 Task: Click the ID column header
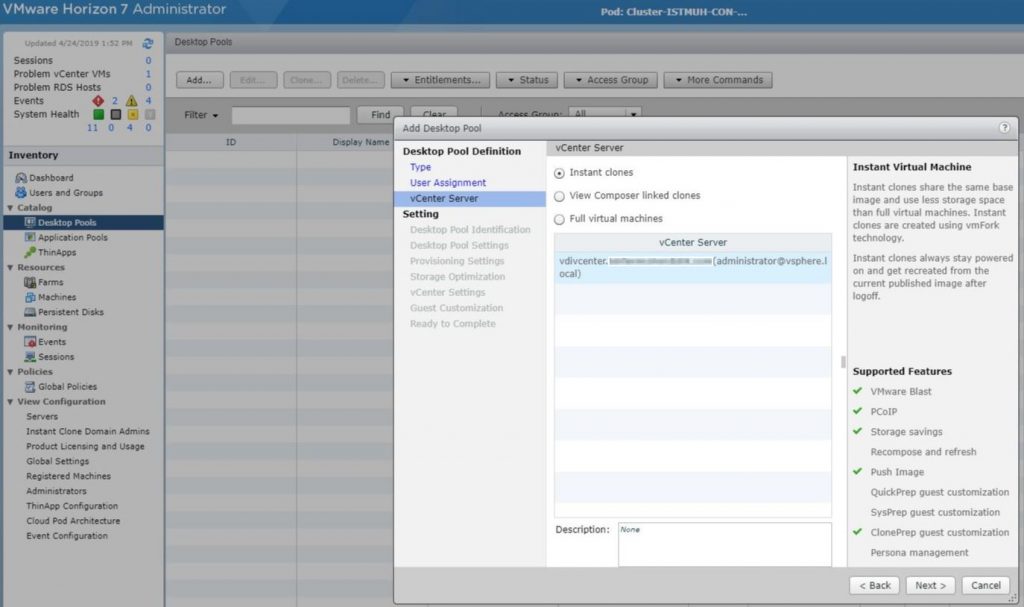pos(231,142)
